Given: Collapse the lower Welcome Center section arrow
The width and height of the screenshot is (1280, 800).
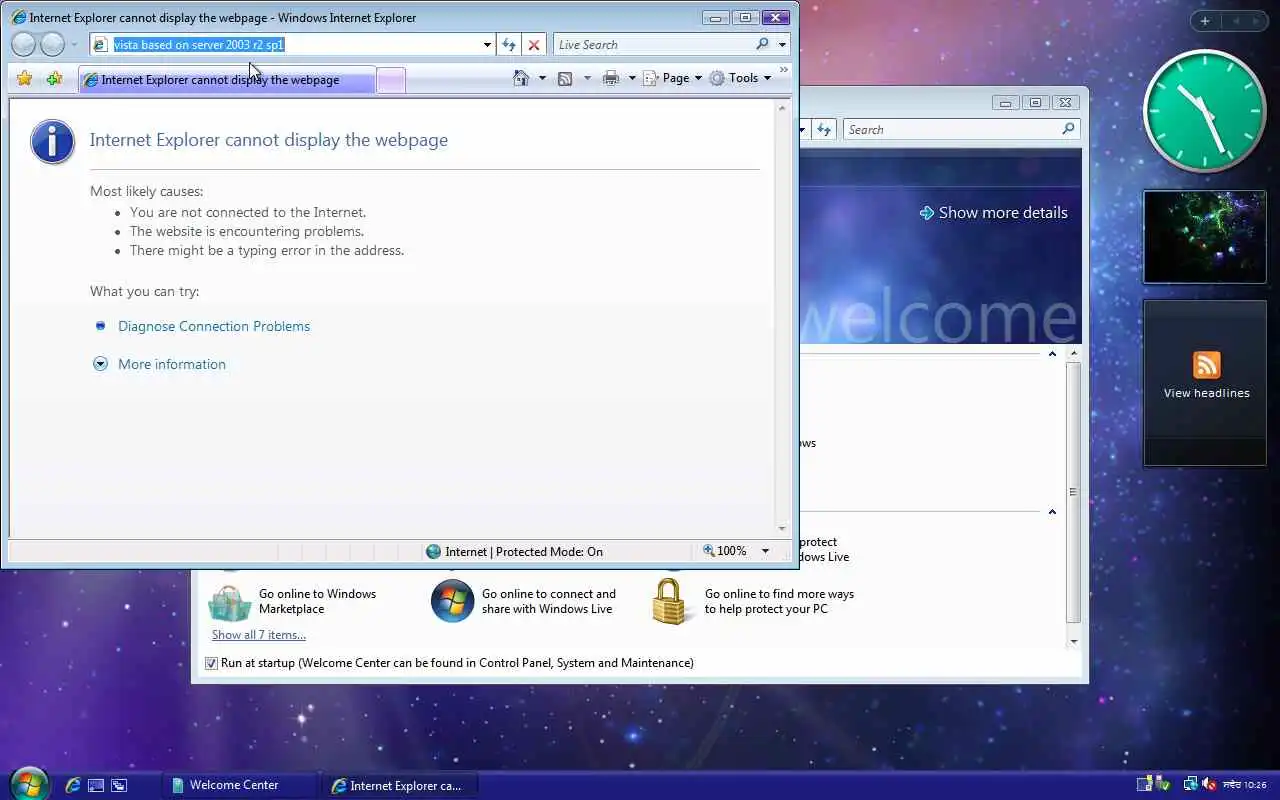Looking at the screenshot, I should tap(1052, 512).
